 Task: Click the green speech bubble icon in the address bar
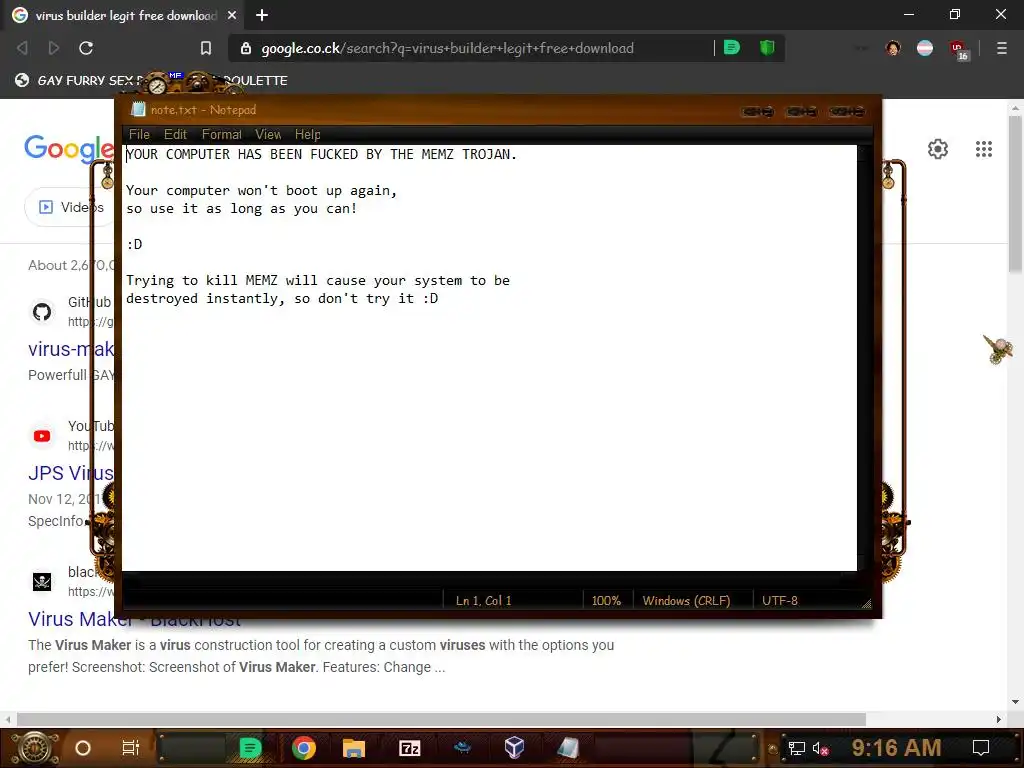point(732,48)
